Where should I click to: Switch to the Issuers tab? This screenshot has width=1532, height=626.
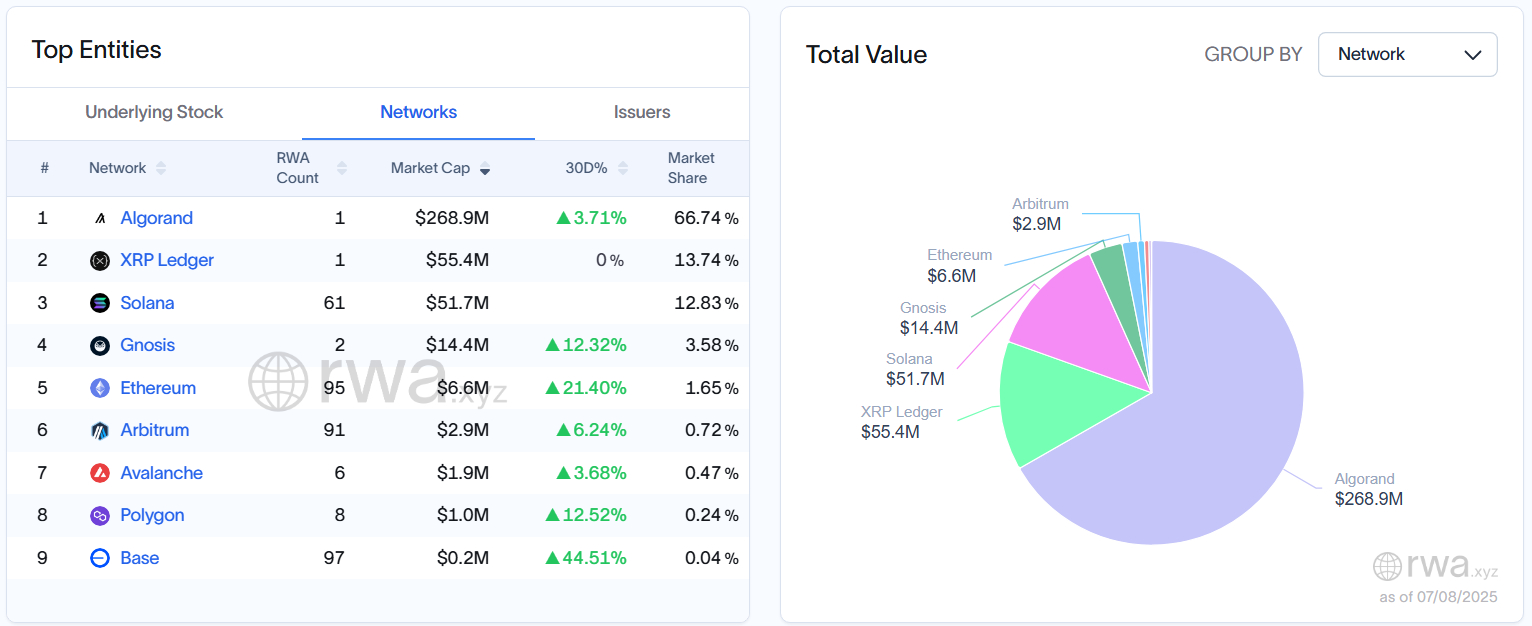coord(641,112)
